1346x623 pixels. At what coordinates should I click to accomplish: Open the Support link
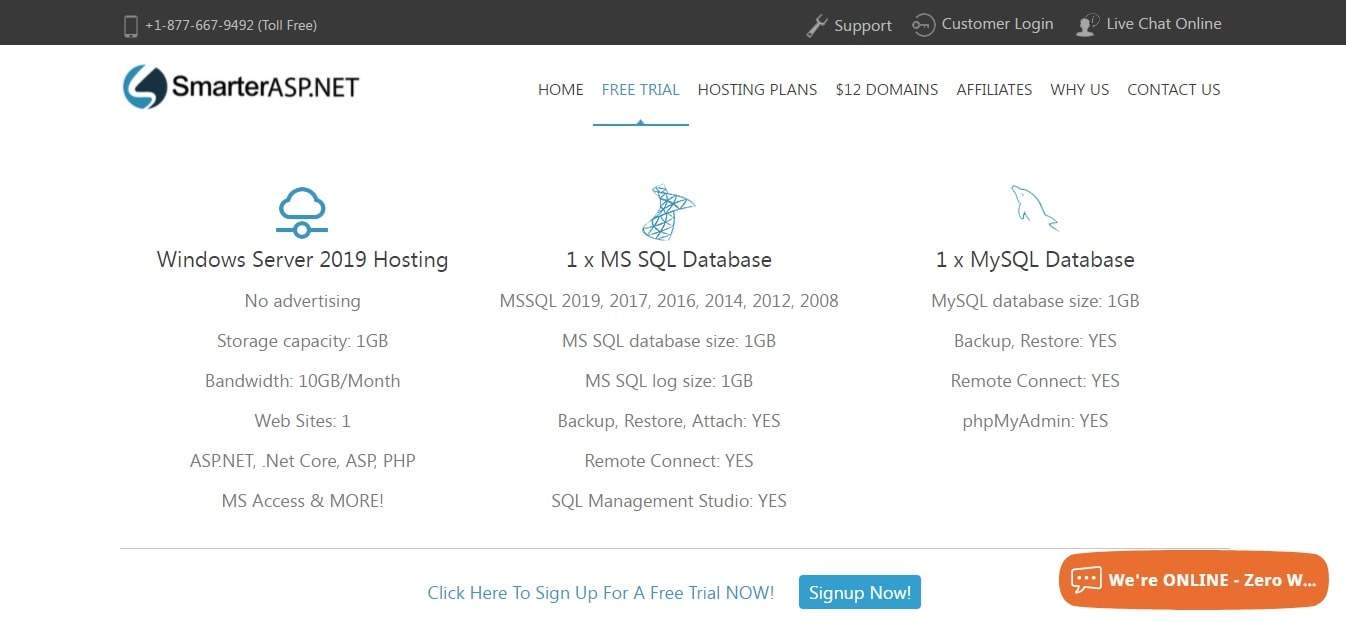862,26
